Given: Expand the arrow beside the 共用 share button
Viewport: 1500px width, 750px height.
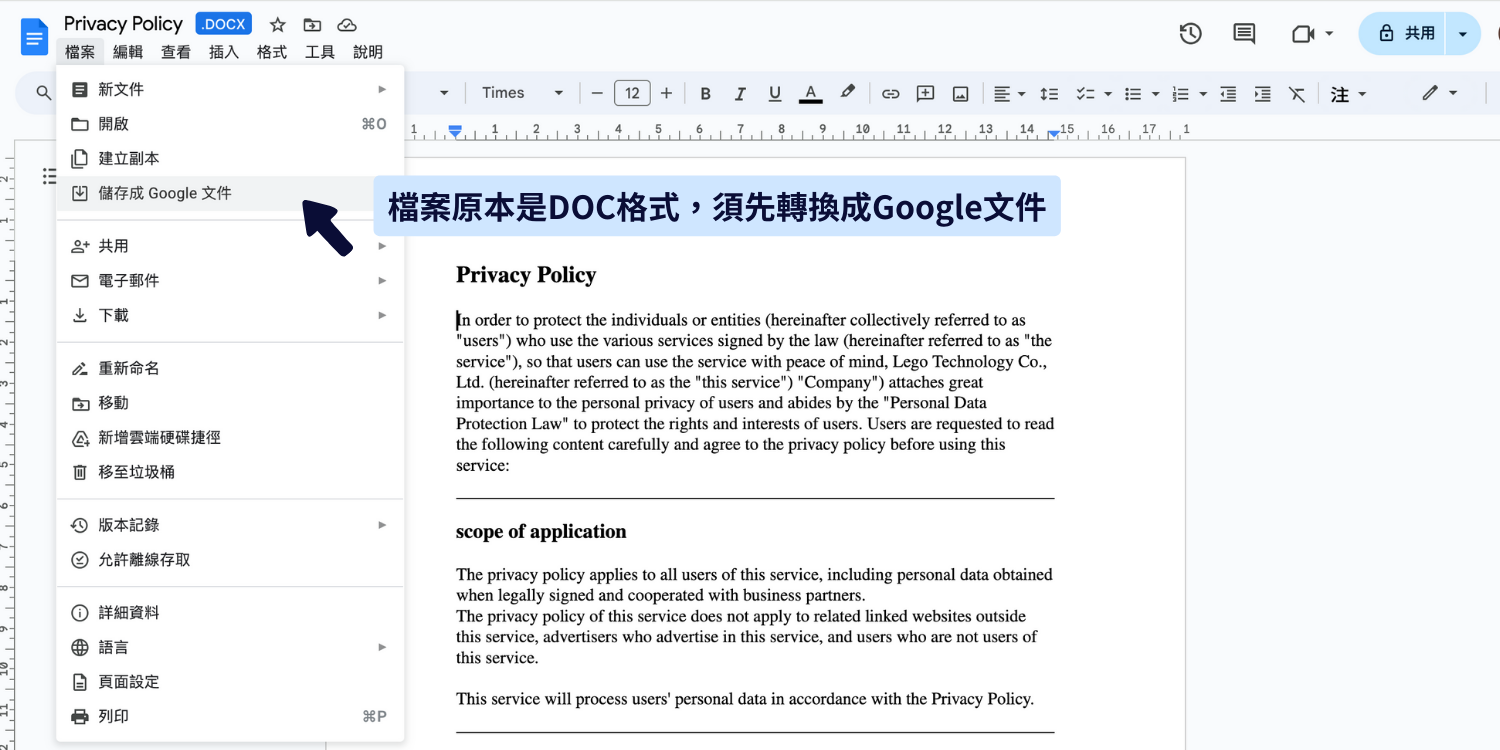Looking at the screenshot, I should pyautogui.click(x=1463, y=34).
